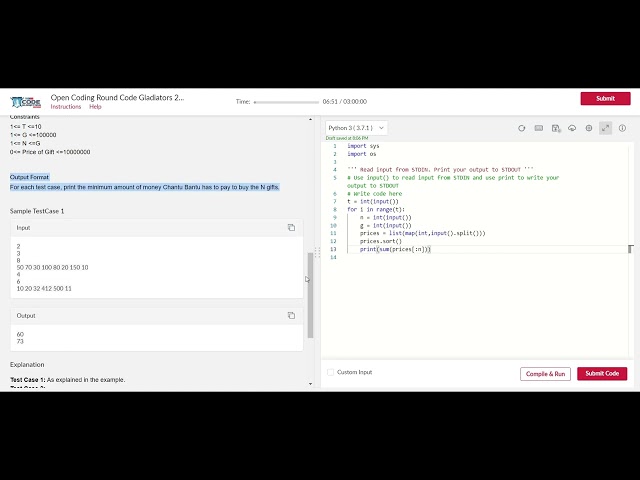This screenshot has height=480, width=640.
Task: Click line number 9 in the gutter
Action: coord(335,218)
